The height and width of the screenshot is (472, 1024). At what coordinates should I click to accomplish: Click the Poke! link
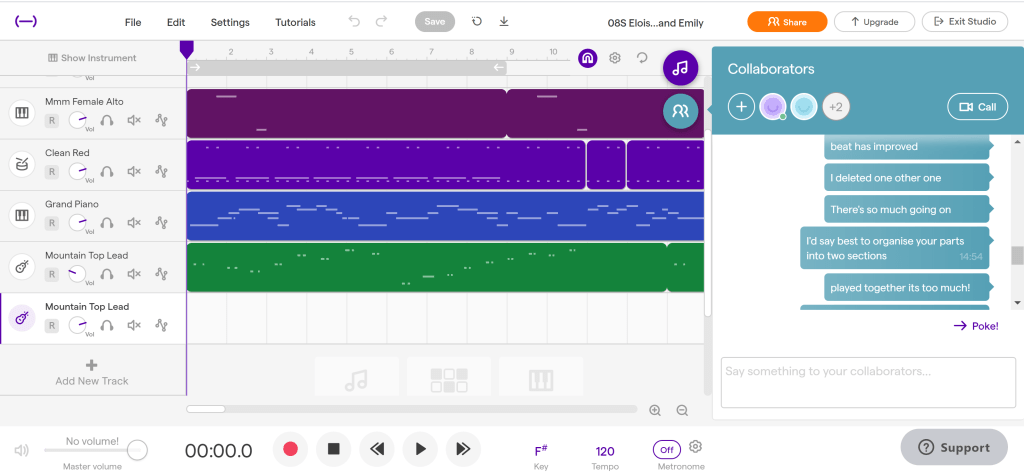[975, 326]
